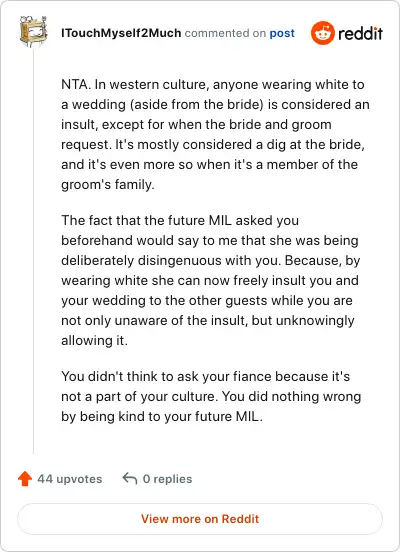This screenshot has width=400, height=552.
Task: Open the ITouchMyself2Much username link
Action: click(x=121, y=33)
